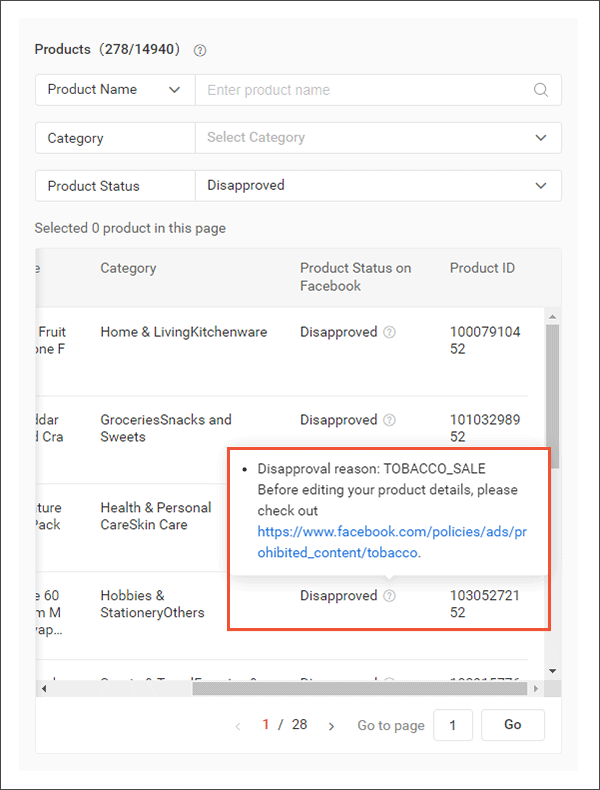Click the Home & LivingKitchenware category cell

(184, 332)
